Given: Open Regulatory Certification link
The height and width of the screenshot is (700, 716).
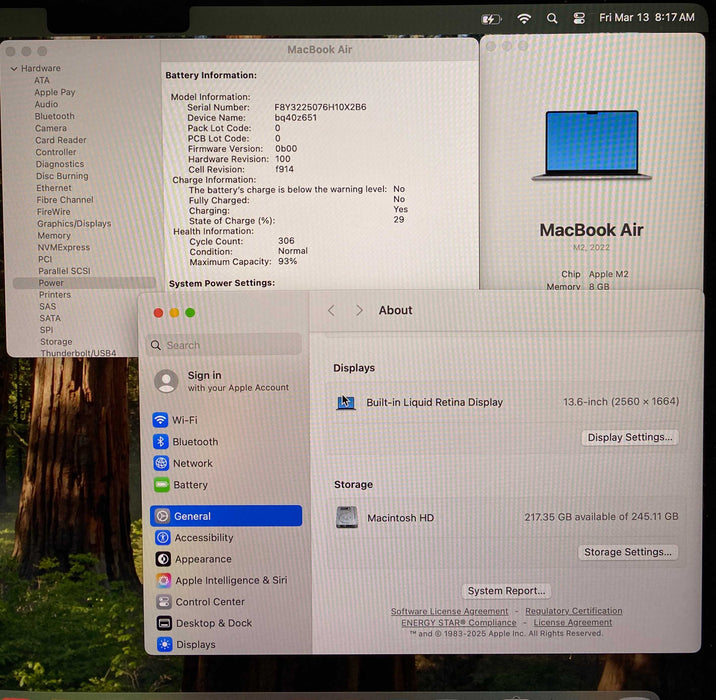Looking at the screenshot, I should (574, 611).
